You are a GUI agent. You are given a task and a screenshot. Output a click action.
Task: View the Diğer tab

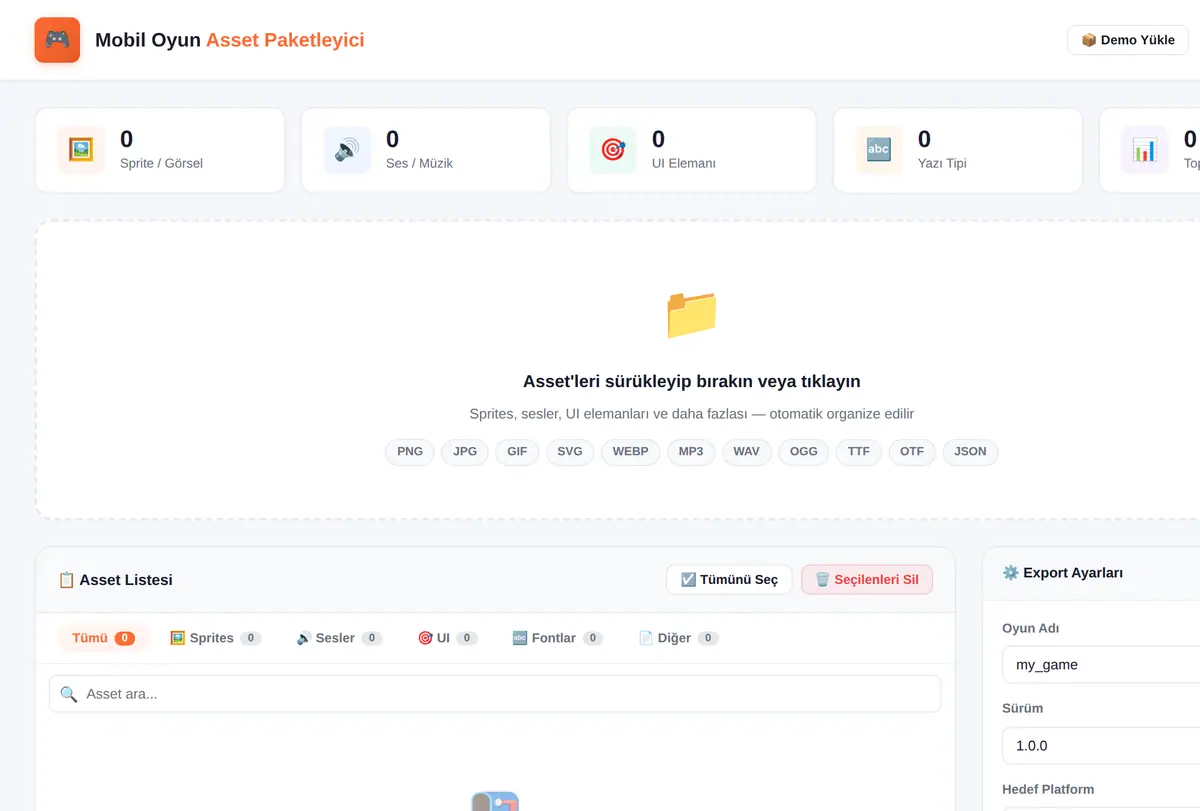pos(678,638)
